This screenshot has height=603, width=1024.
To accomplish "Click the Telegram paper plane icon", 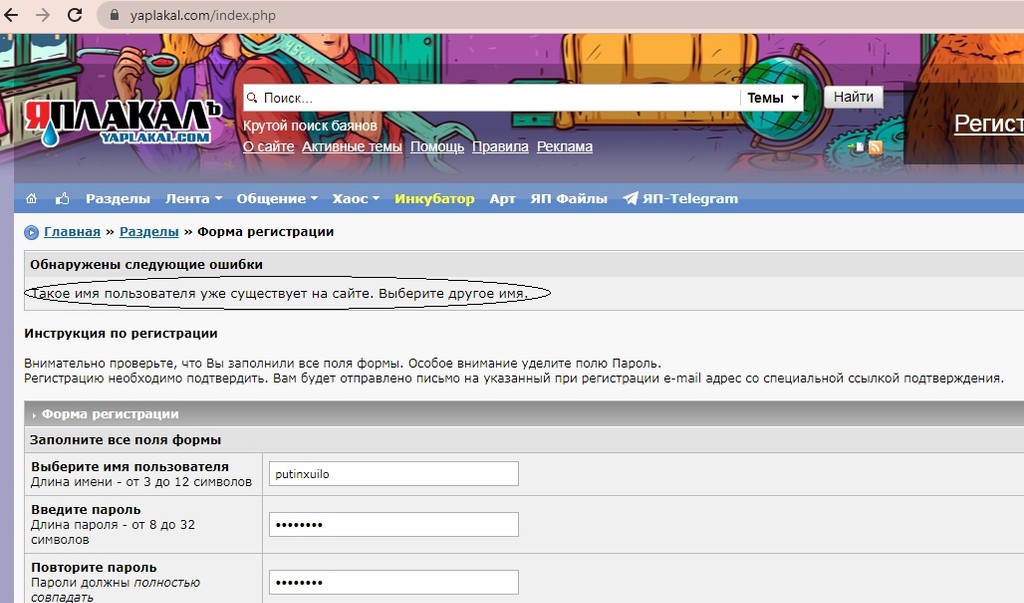I will click(630, 199).
